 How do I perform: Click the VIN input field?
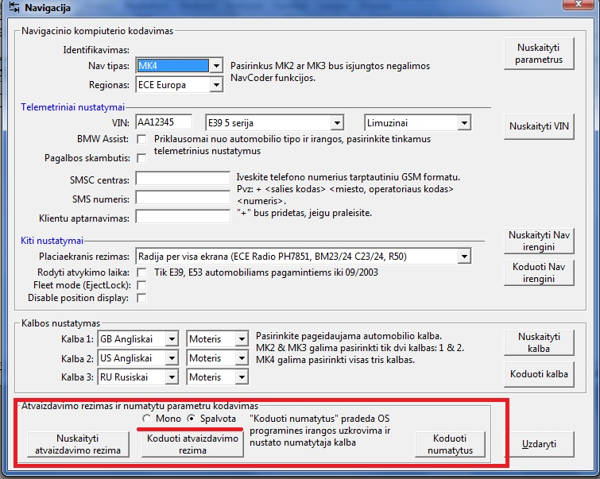pos(166,122)
